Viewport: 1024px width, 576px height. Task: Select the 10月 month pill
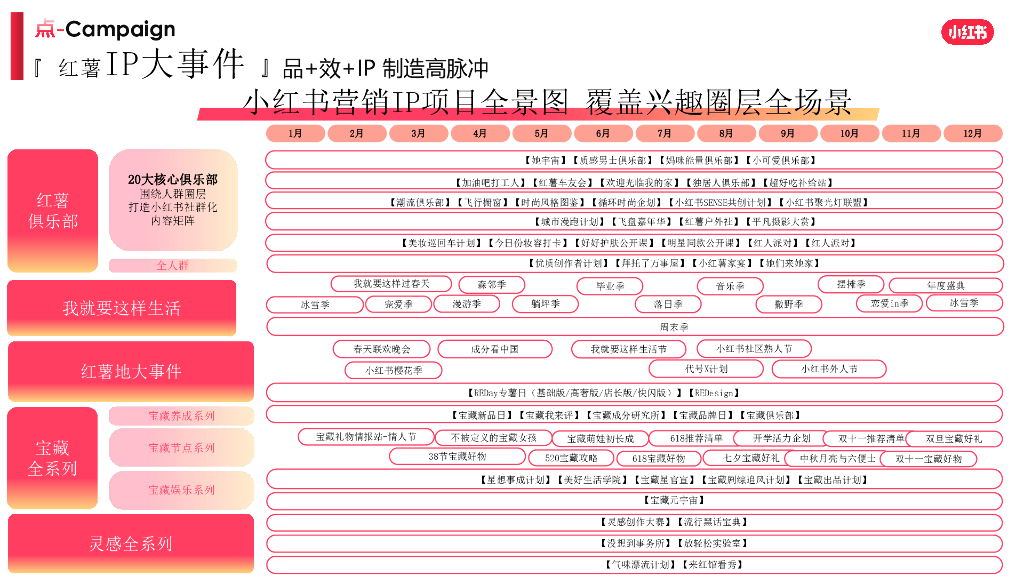coord(850,133)
